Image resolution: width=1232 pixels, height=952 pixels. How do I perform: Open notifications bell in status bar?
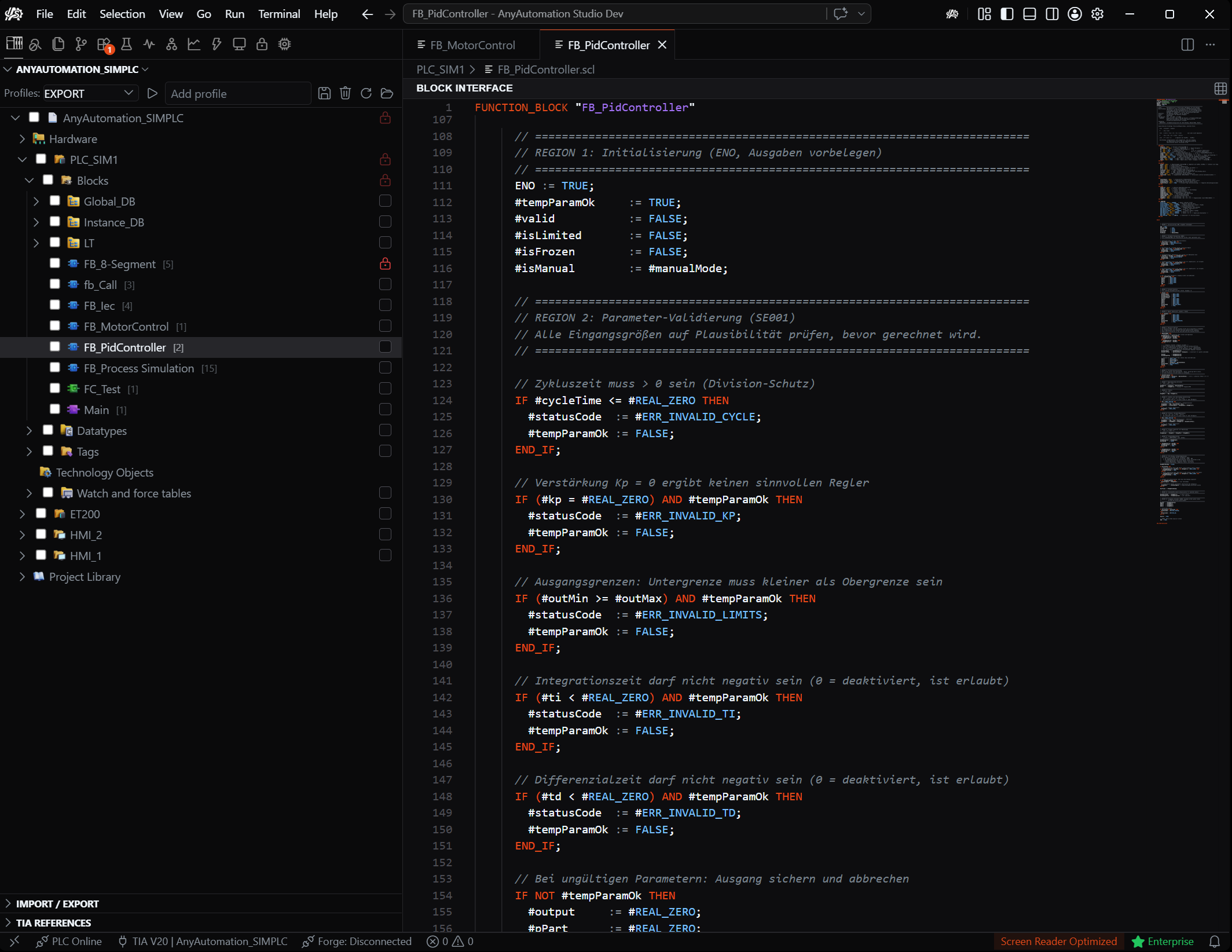coord(1215,942)
